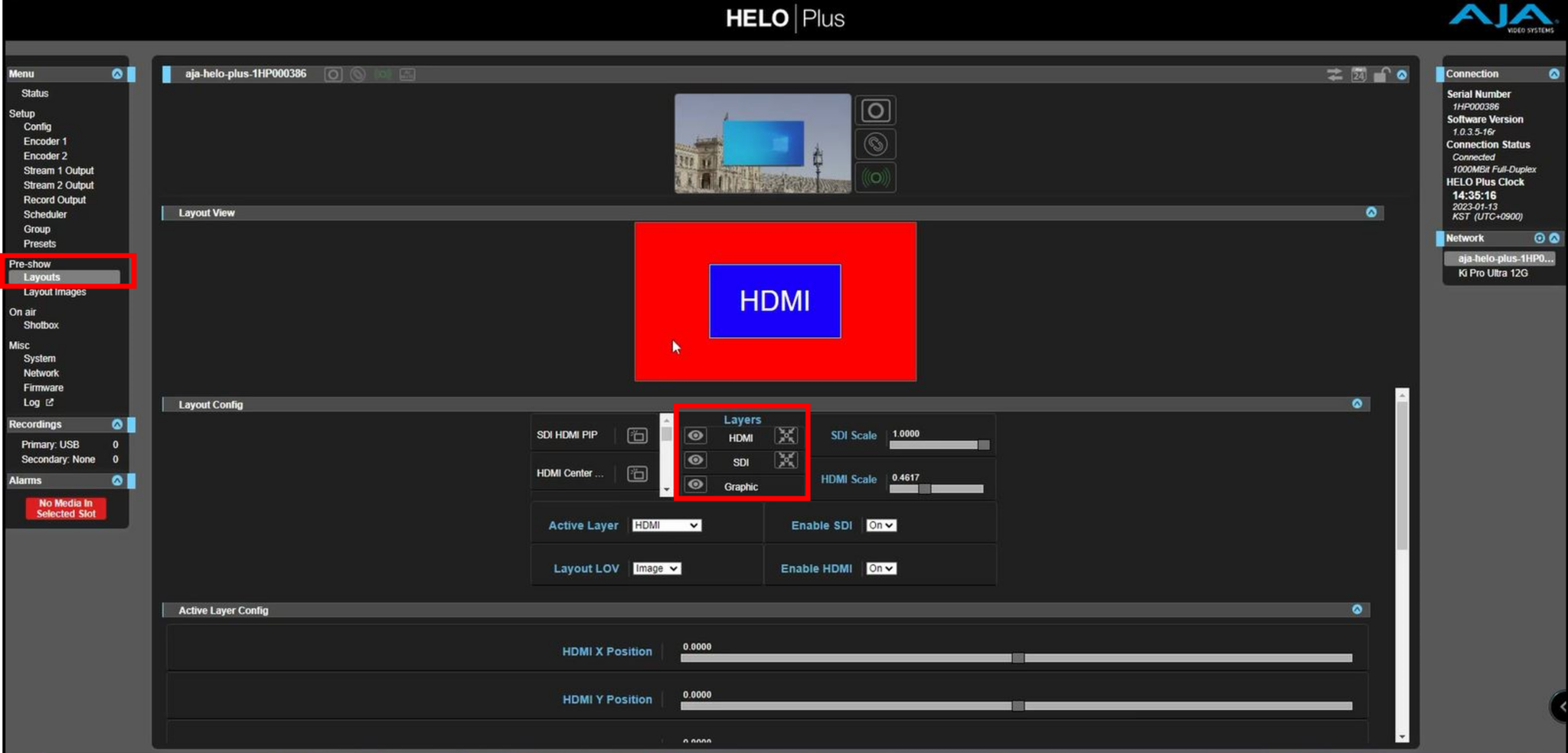Toggle visibility of the HDMI layer
Viewport: 1568px width, 753px height.
(695, 435)
